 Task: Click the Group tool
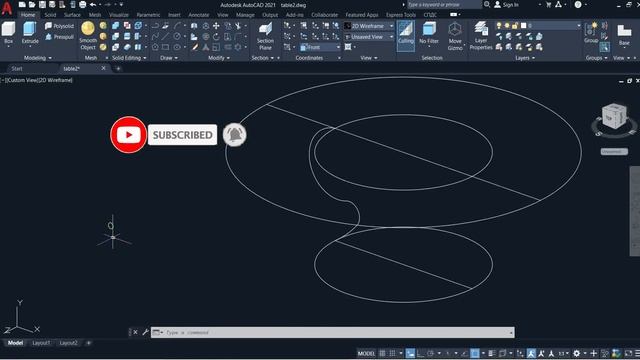tap(591, 33)
